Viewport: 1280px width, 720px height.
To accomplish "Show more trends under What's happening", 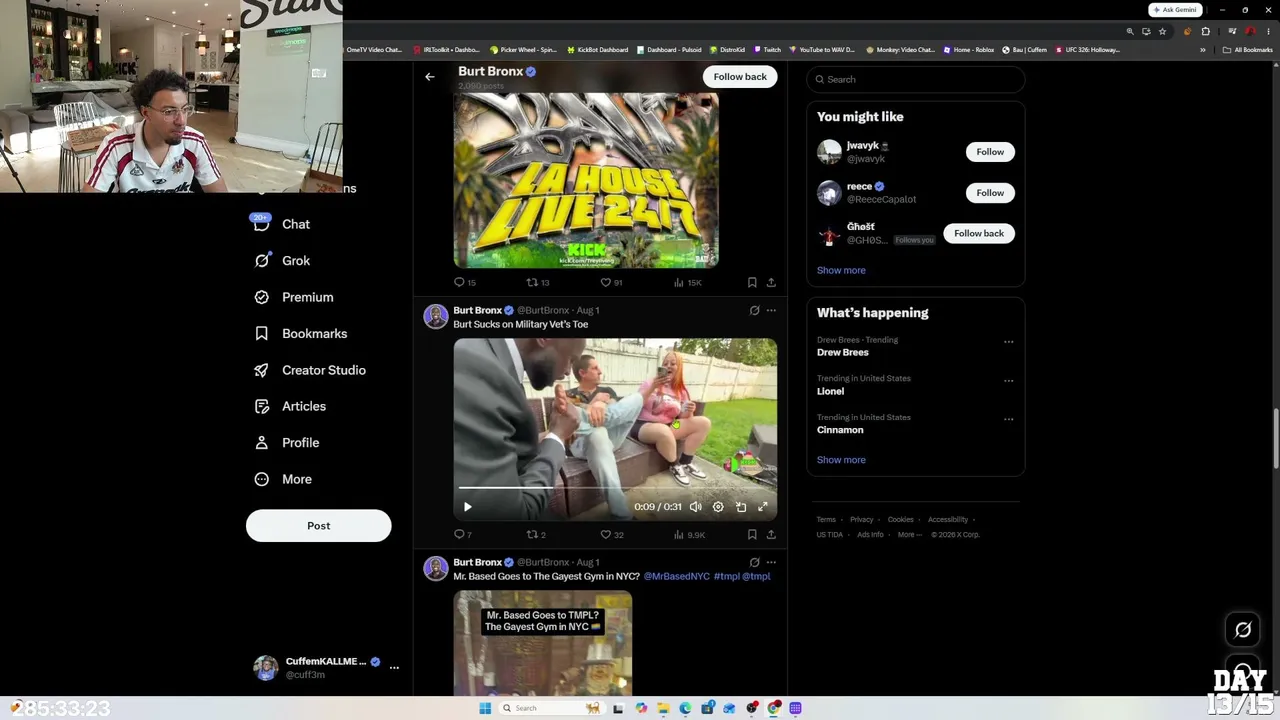I will point(841,460).
